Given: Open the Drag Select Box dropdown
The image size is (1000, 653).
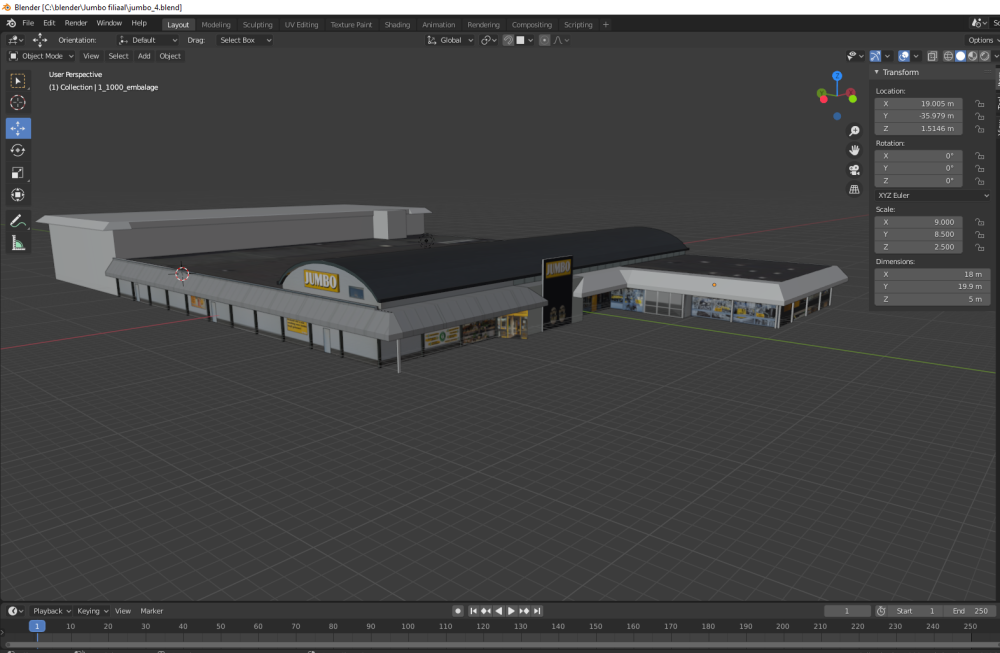Looking at the screenshot, I should (x=245, y=40).
